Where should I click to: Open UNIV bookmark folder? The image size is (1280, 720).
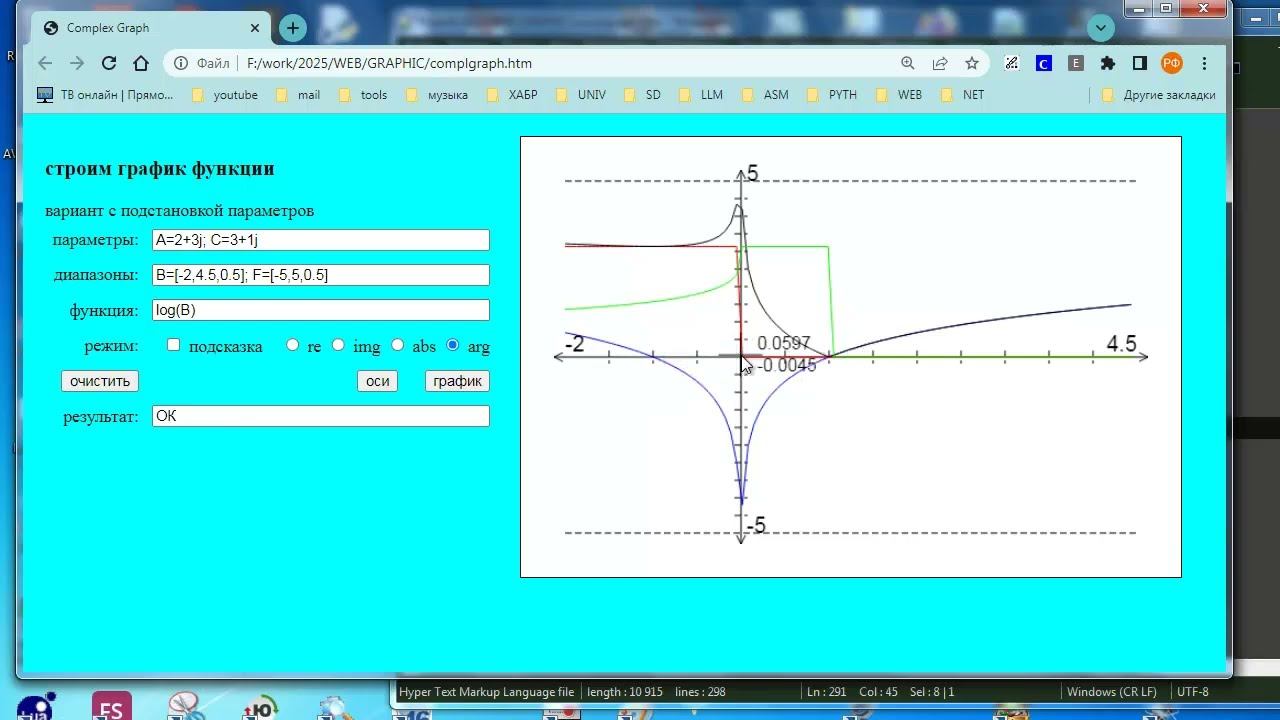click(581, 95)
